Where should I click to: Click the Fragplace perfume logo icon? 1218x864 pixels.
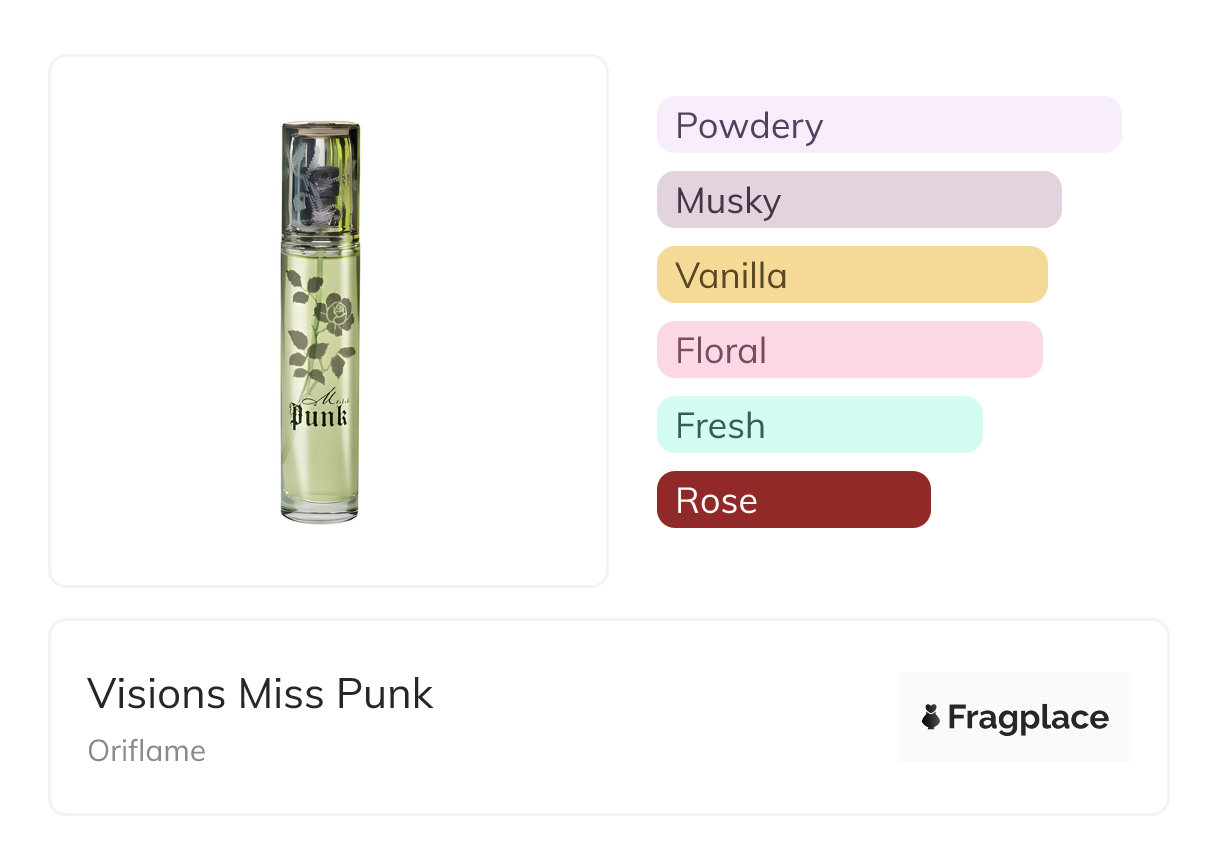931,717
